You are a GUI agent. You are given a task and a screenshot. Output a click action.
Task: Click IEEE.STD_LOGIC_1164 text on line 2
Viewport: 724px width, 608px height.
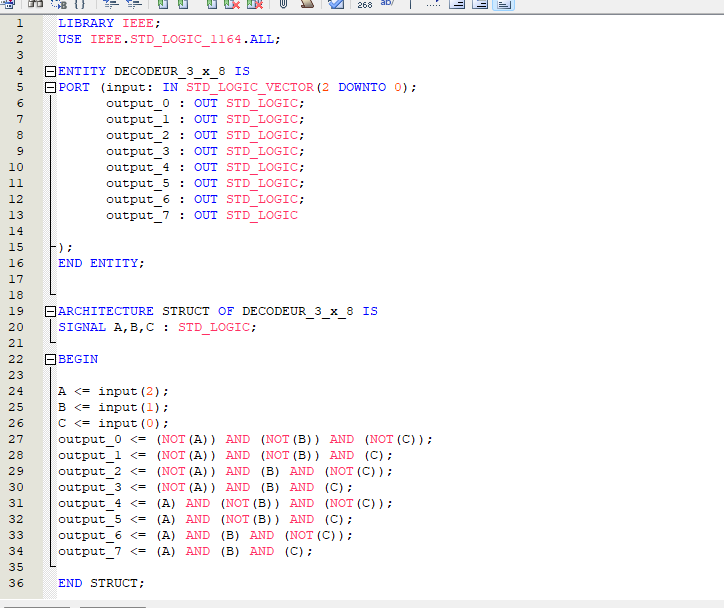[166, 39]
